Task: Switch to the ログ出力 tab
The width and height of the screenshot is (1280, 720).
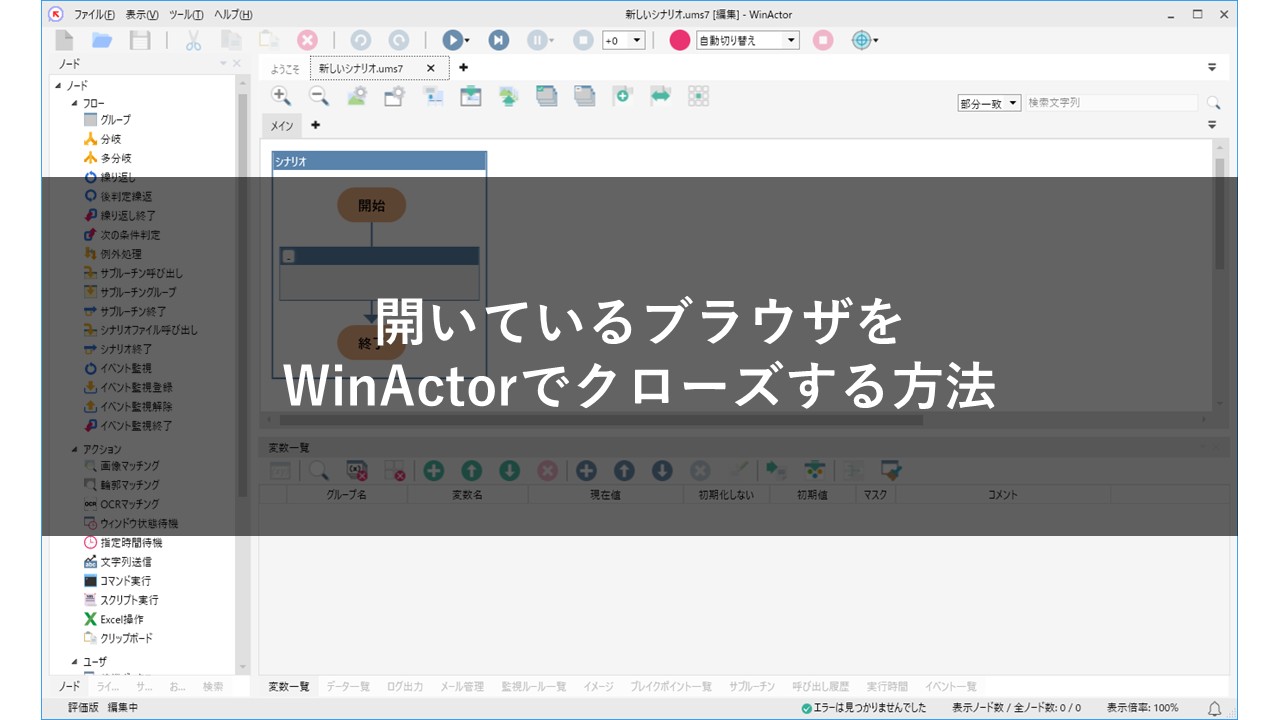Action: click(404, 686)
